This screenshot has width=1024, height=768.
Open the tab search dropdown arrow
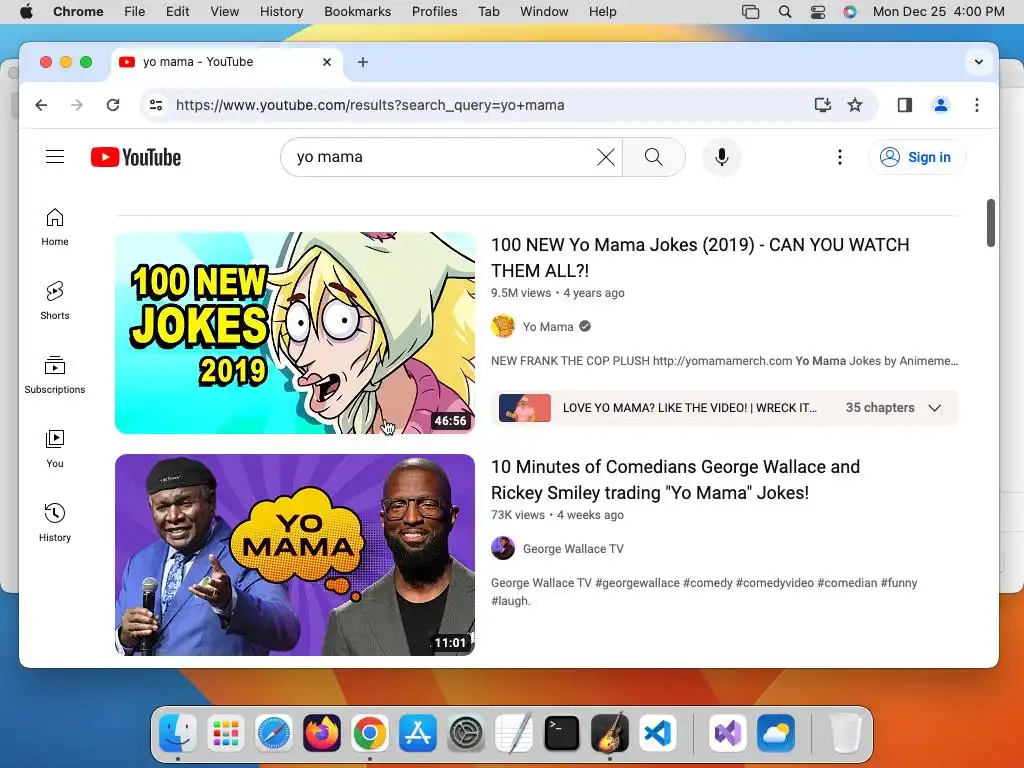click(x=978, y=62)
